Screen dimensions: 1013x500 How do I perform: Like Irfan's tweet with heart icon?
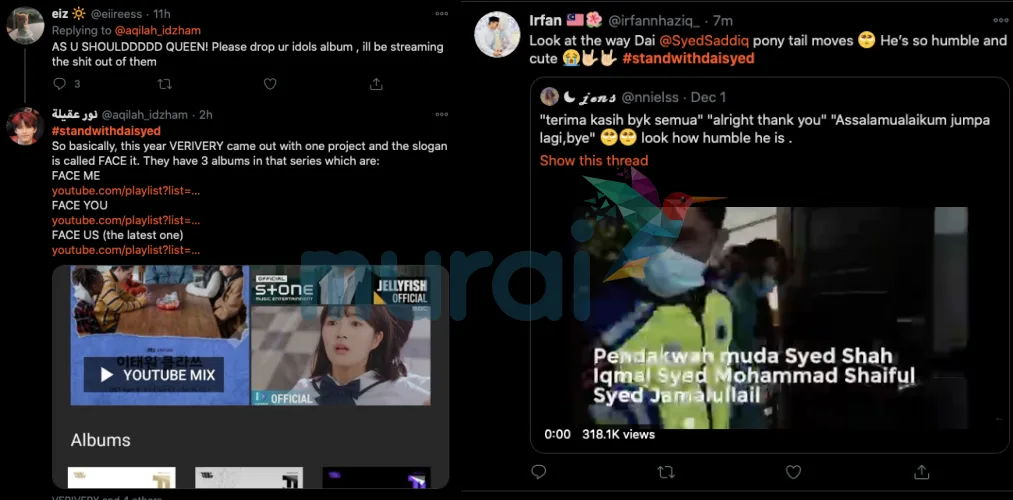(793, 472)
